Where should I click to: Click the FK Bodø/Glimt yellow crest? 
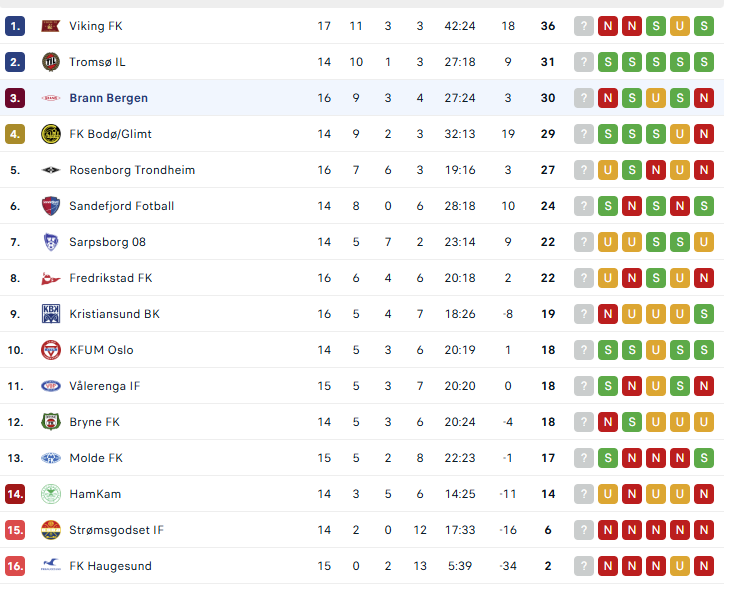click(x=50, y=134)
